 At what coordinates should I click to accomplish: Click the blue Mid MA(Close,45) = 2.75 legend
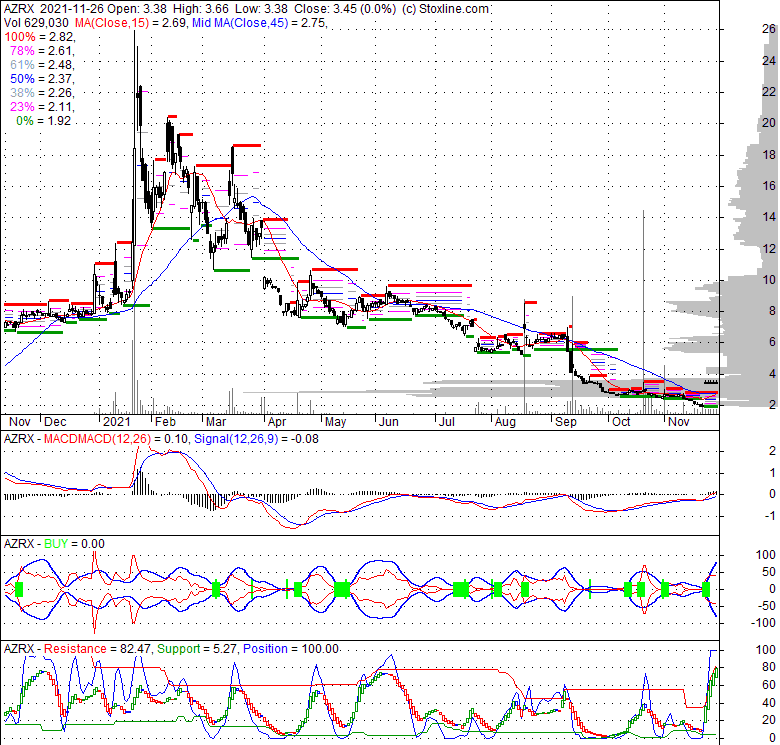[x=260, y=23]
